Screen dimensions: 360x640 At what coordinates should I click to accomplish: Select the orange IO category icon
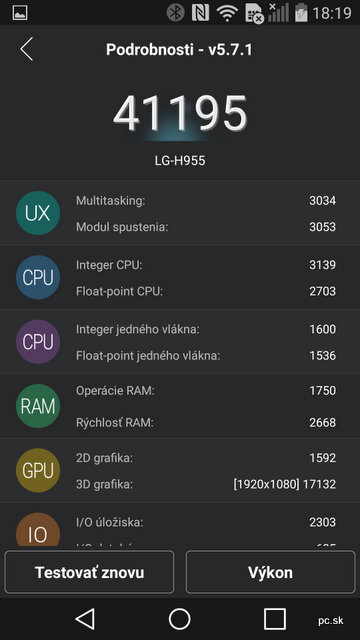[x=38, y=529]
